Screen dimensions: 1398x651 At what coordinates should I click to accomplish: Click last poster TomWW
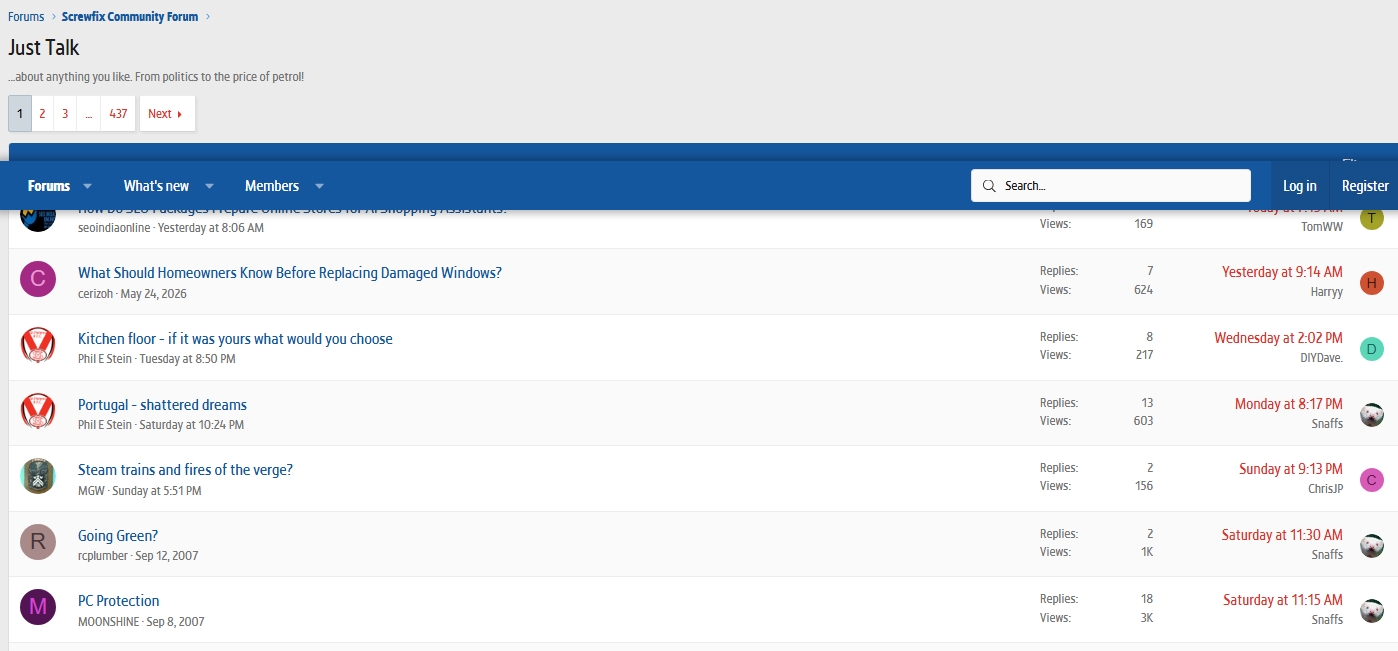1322,227
